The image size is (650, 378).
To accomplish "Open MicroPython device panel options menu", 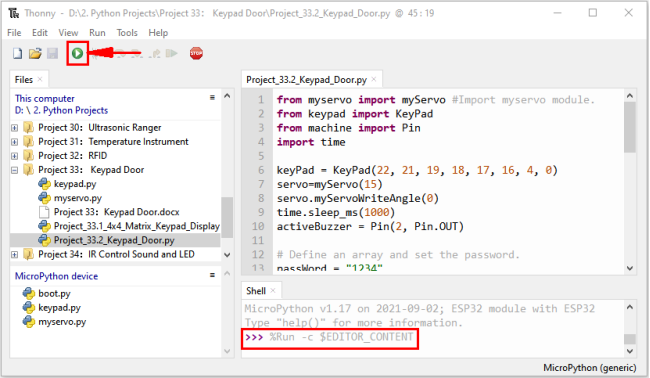I will coord(212,275).
